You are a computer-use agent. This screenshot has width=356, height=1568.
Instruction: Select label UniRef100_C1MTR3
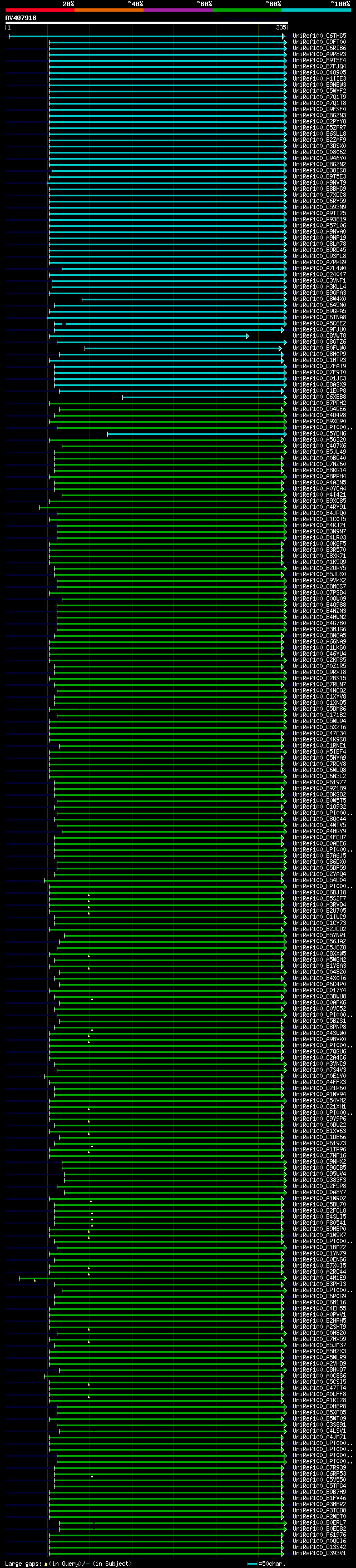tap(319, 360)
